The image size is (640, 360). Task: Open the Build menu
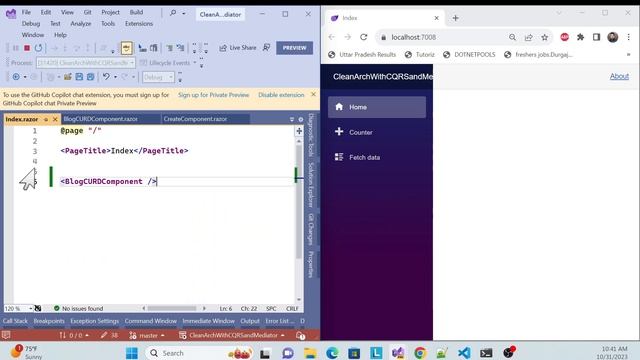[x=136, y=12]
